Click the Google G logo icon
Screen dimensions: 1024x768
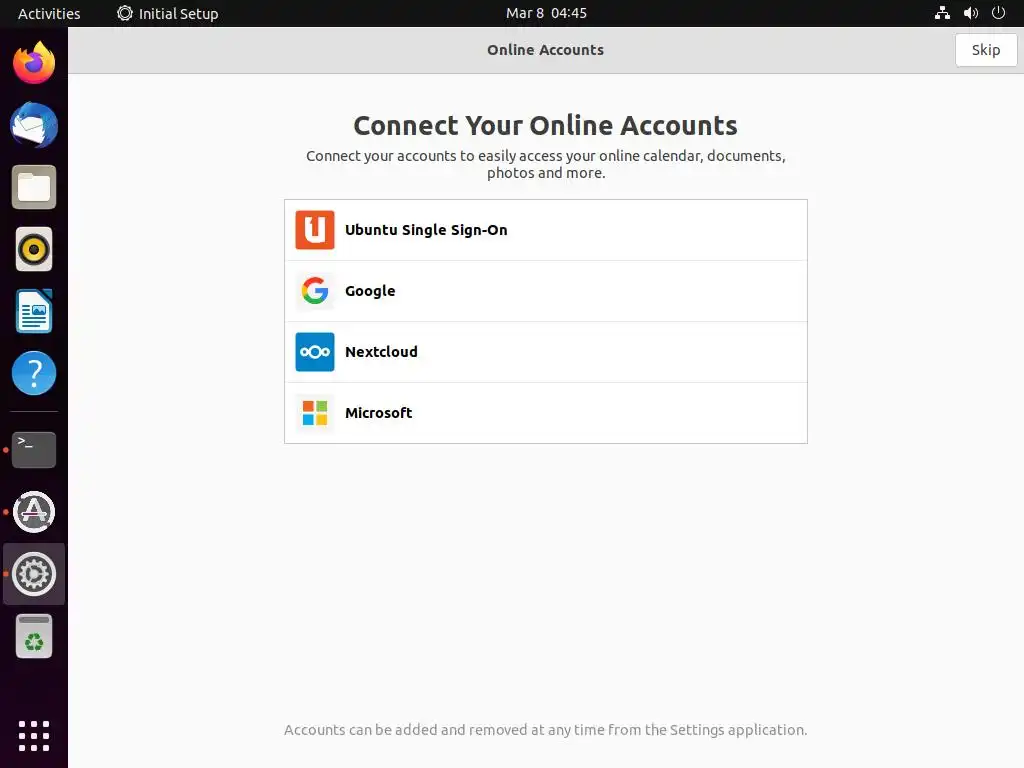(315, 291)
